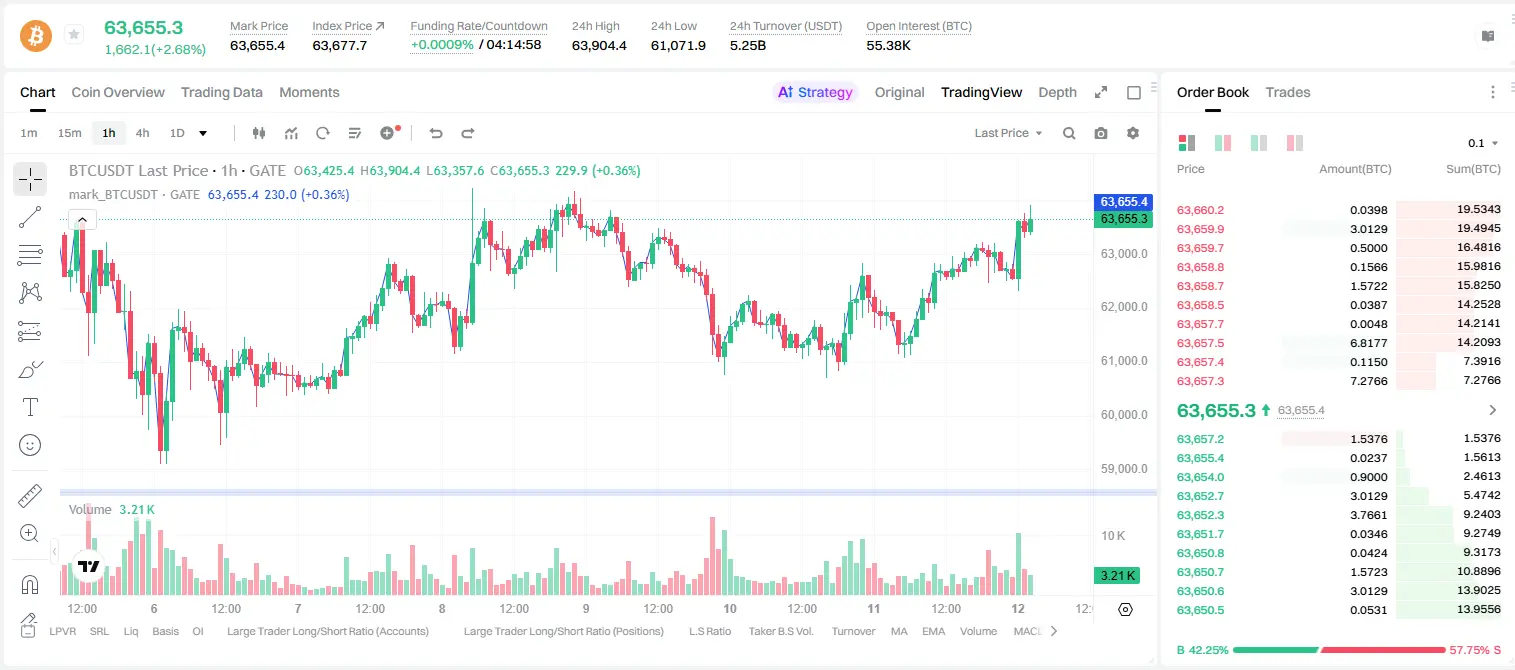The width and height of the screenshot is (1515, 670).
Task: Take a chart snapshot with camera icon
Action: click(x=1101, y=133)
